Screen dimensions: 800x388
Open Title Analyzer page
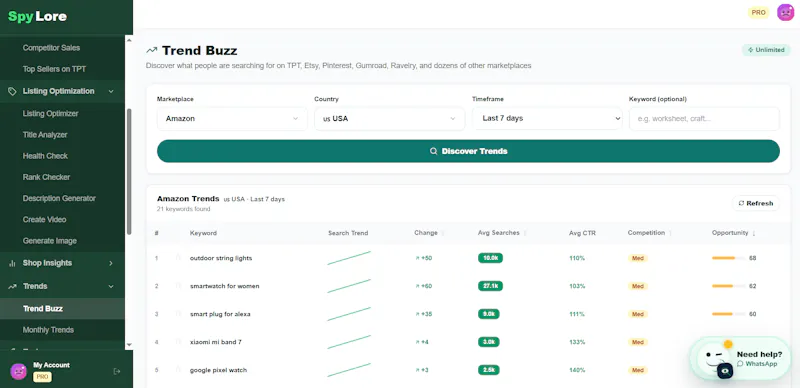45,135
